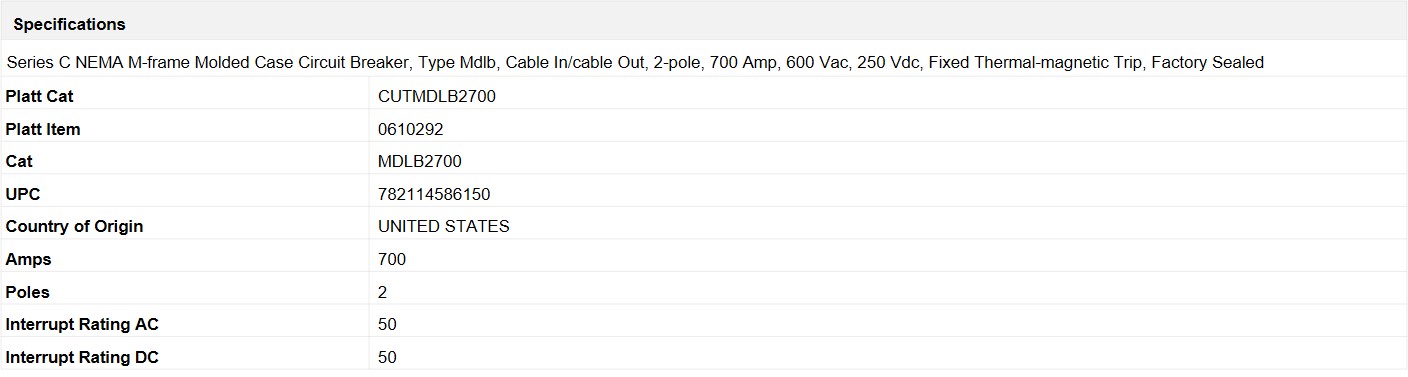This screenshot has width=1408, height=377.
Task: Click the Interrupt Rating AC label
Action: point(82,324)
